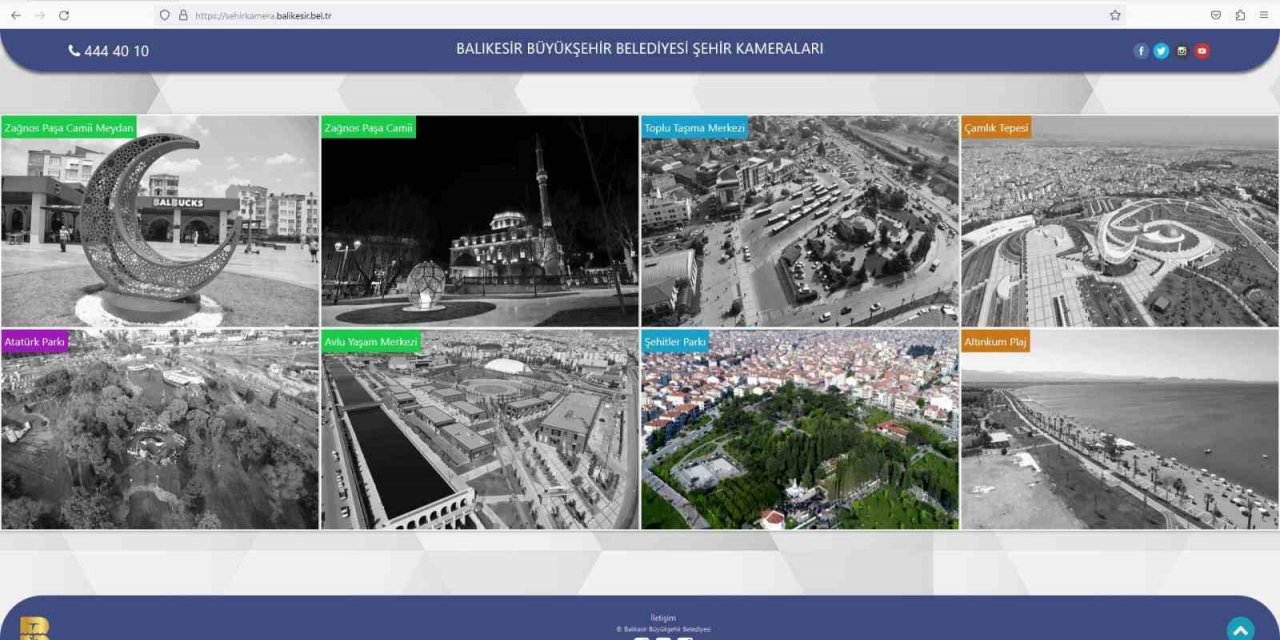Open the Instagram icon in the header

(x=1182, y=50)
